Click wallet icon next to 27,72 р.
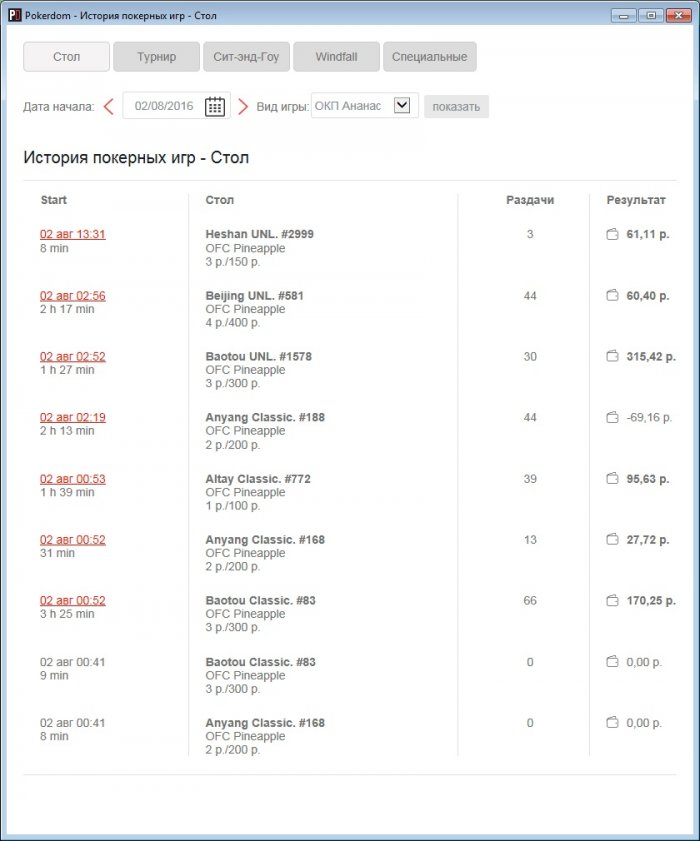Screen dimensions: 700x841 [x=612, y=540]
